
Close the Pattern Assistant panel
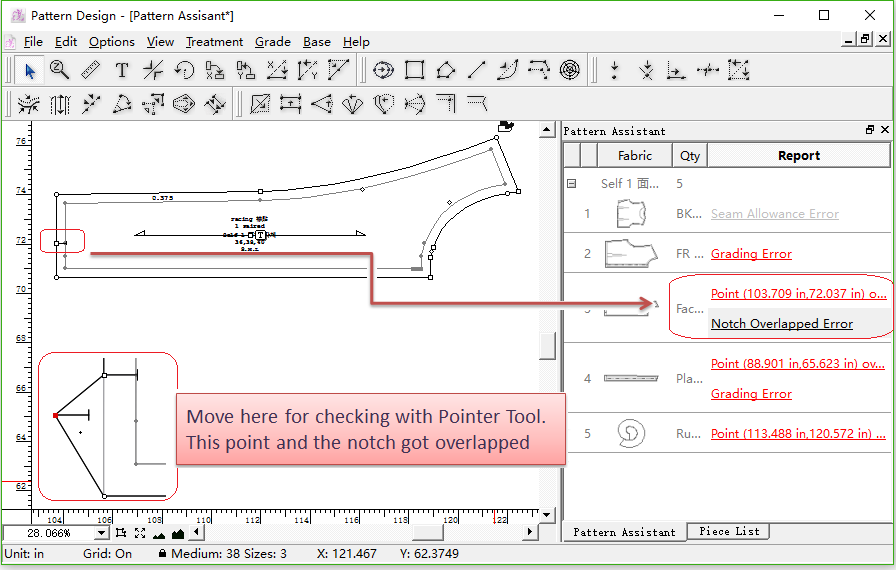click(884, 130)
